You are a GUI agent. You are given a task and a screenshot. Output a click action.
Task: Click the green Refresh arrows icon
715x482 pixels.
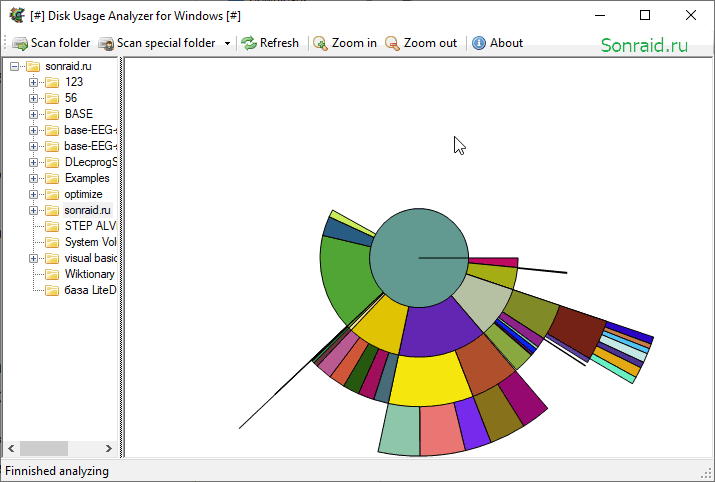point(249,43)
